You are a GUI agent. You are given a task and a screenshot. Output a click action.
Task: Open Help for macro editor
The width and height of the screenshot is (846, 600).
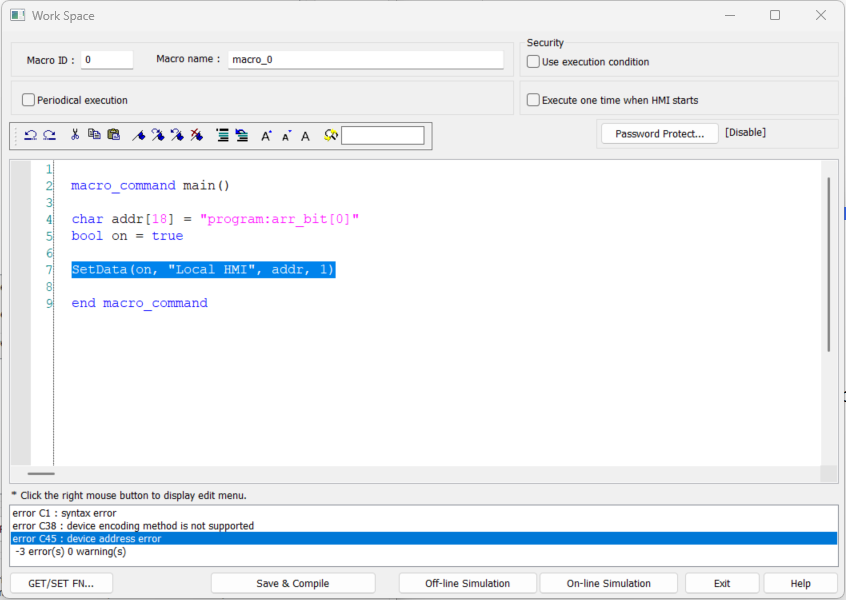click(x=801, y=583)
